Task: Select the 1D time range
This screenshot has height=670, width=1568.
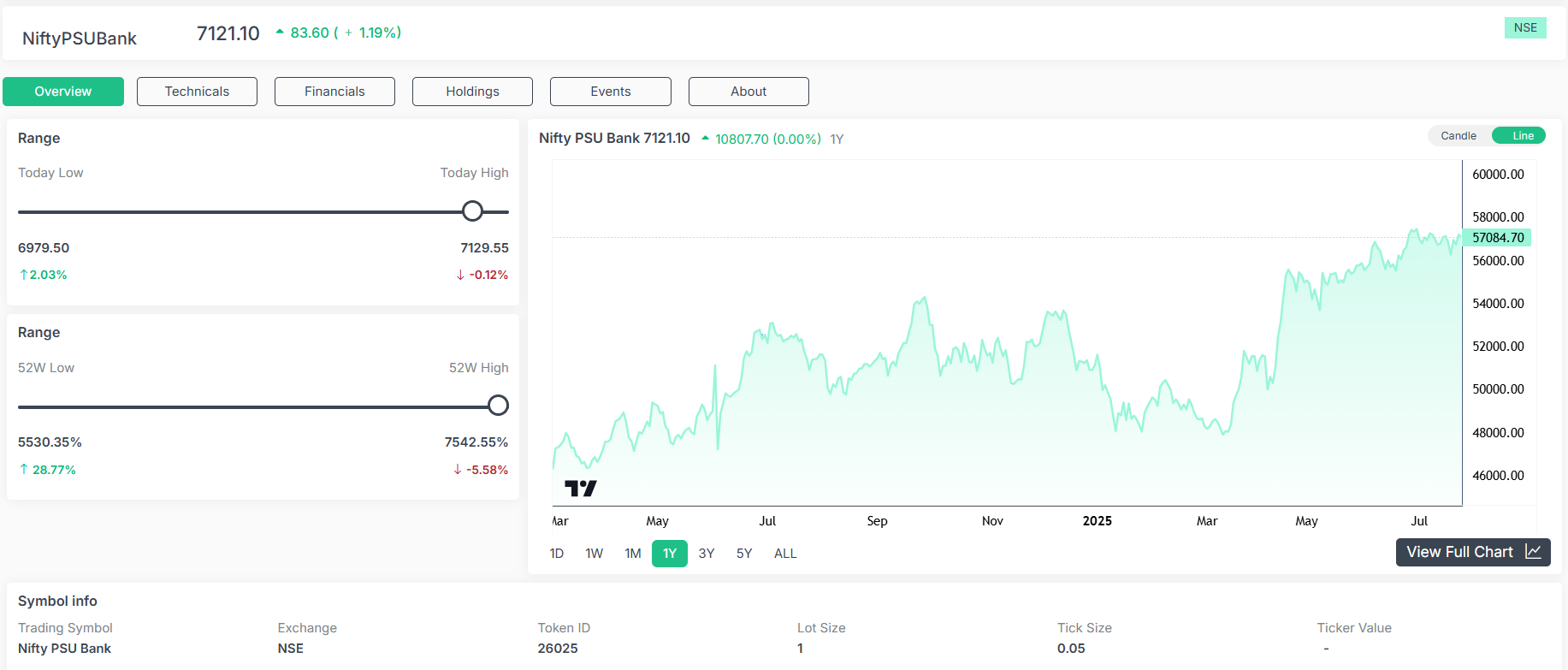Action: pos(556,554)
